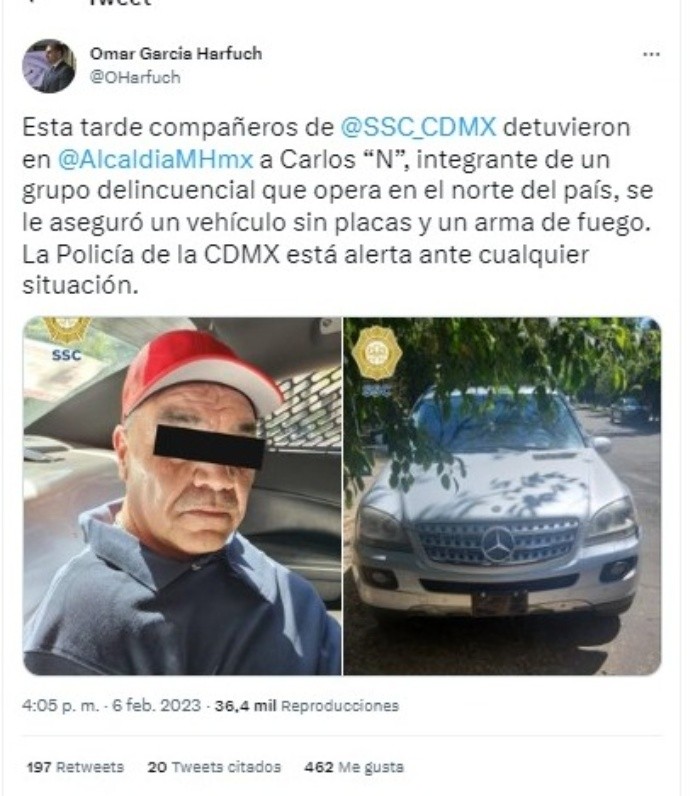Open Omar Garcia Harfuch's profile avatar
Screen dimensions: 700x796
49,66
